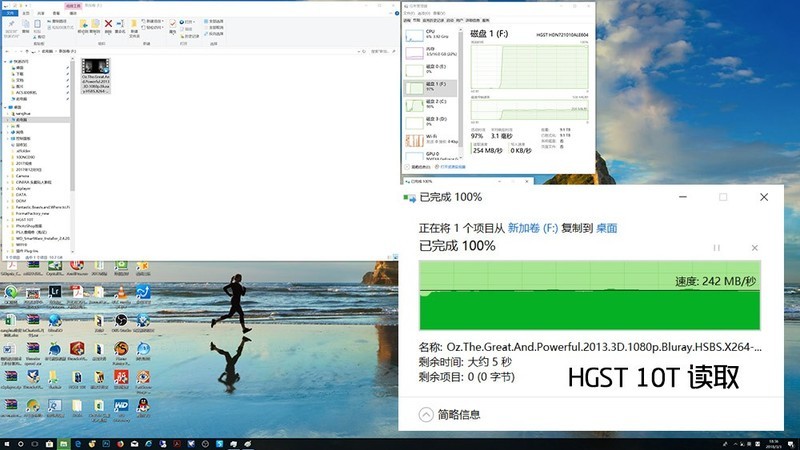Viewport: 800px width, 450px height.
Task: Select 磁盘 0 (E:) in Task Manager
Action: [431, 70]
